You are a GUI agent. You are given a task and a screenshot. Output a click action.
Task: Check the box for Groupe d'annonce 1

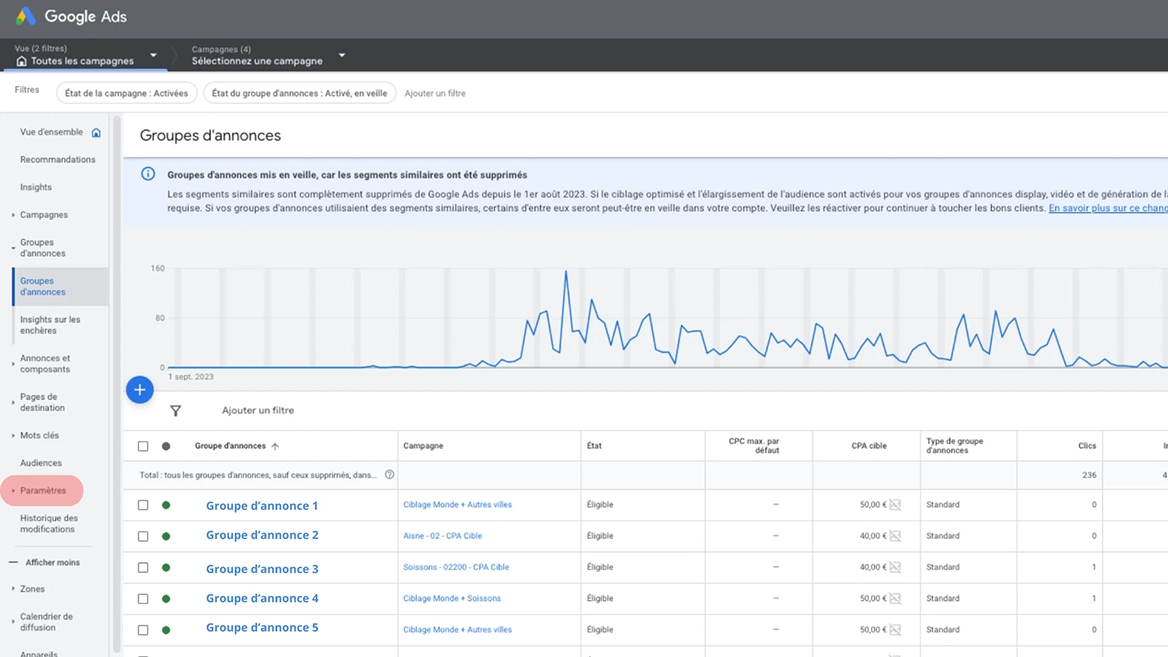tap(143, 505)
